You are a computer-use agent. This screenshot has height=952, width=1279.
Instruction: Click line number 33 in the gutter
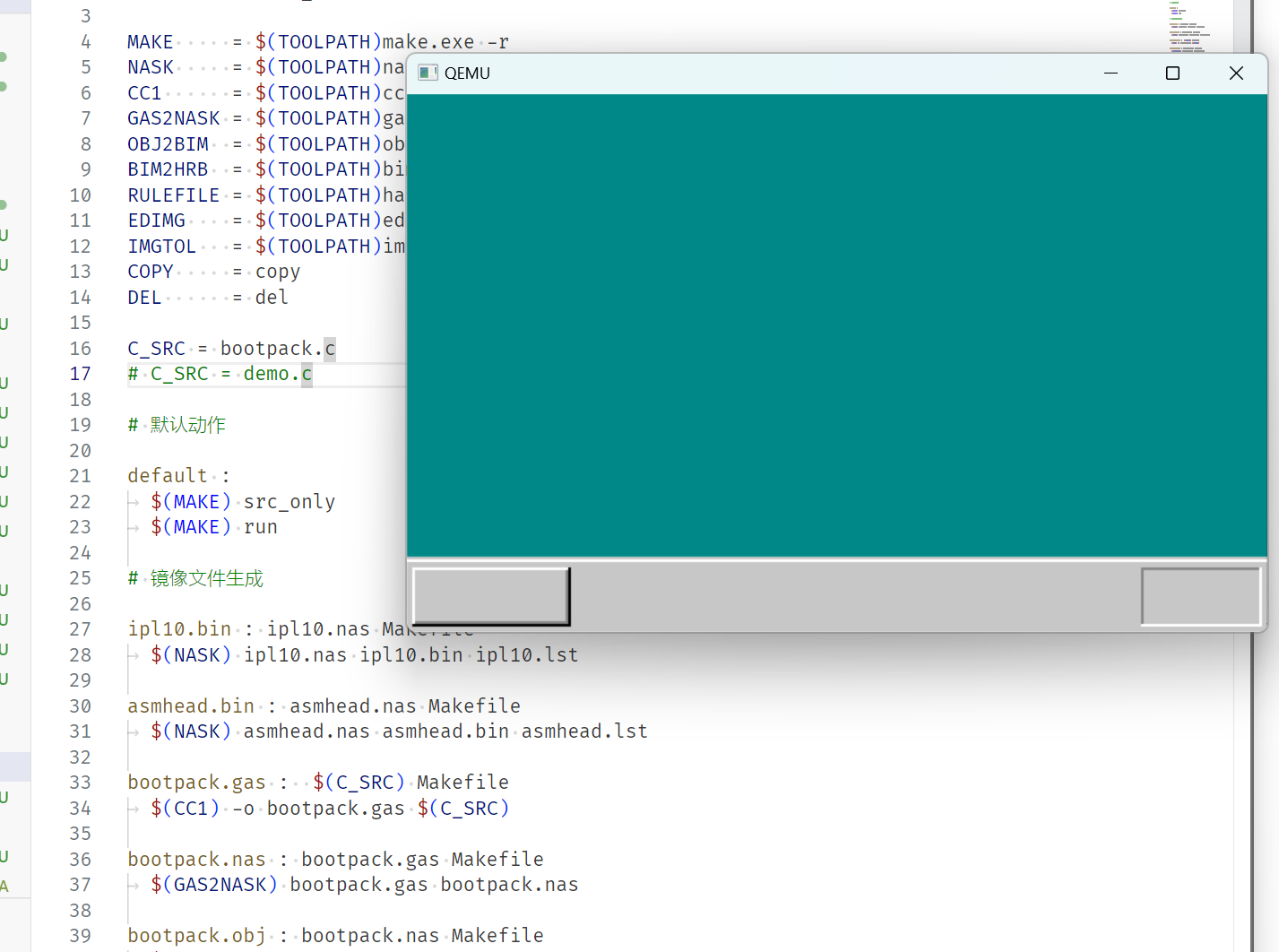click(x=81, y=783)
